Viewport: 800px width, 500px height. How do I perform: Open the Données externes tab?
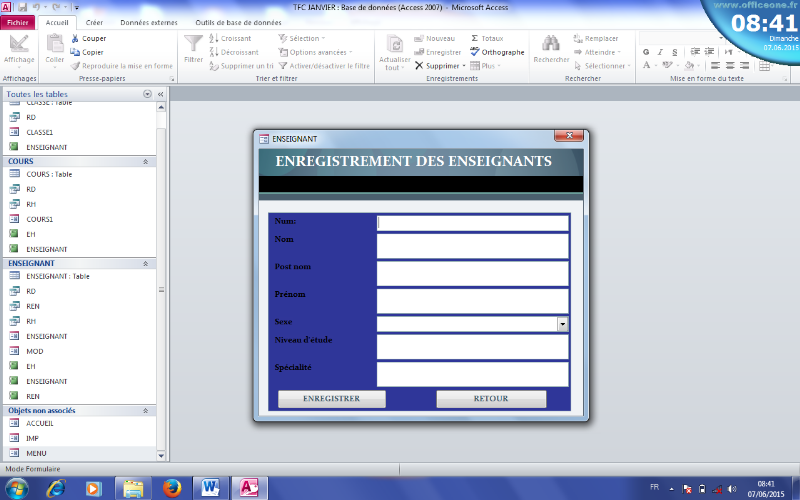coord(150,21)
